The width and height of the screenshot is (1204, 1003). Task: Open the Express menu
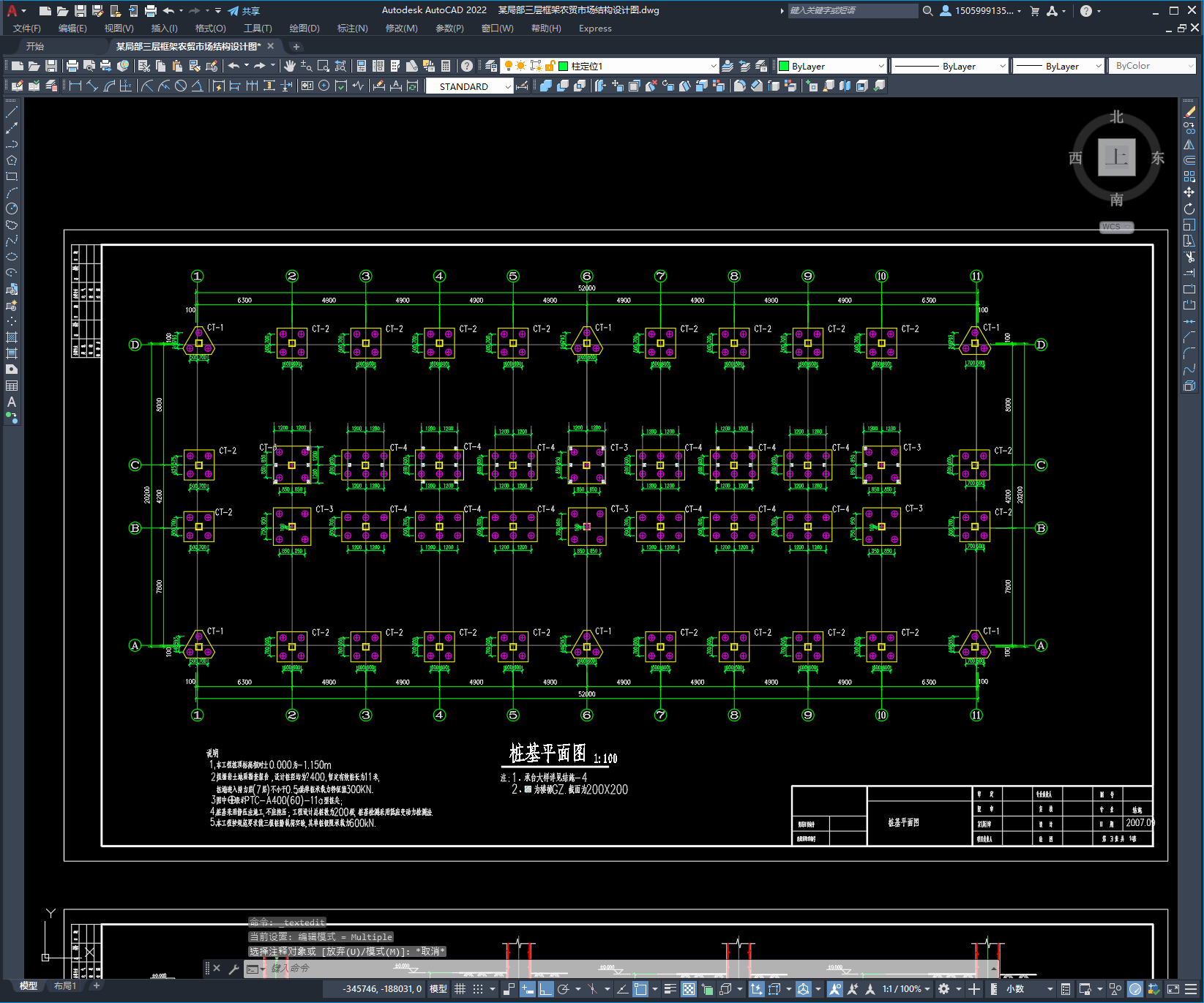pos(595,29)
